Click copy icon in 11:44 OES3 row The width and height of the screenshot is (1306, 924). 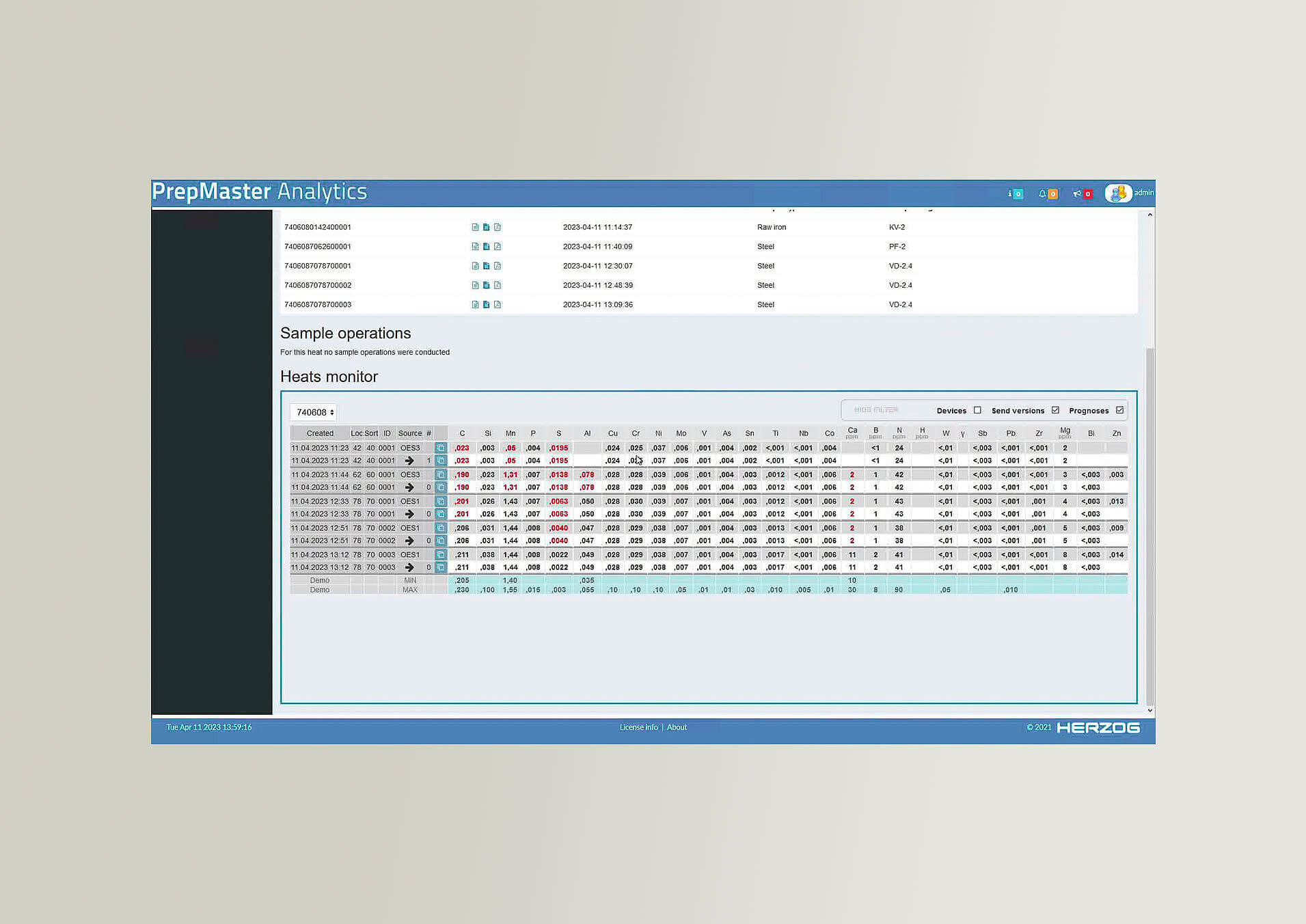(441, 475)
